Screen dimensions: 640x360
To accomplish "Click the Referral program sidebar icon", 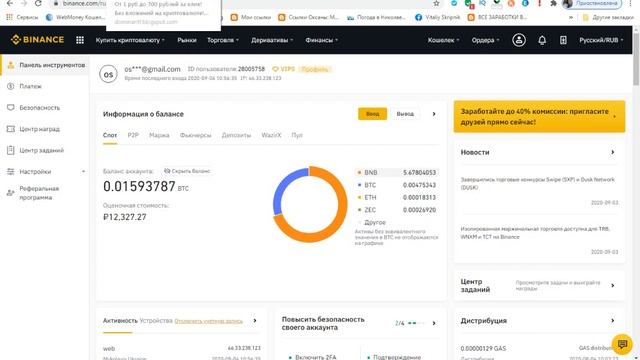I will (x=11, y=193).
